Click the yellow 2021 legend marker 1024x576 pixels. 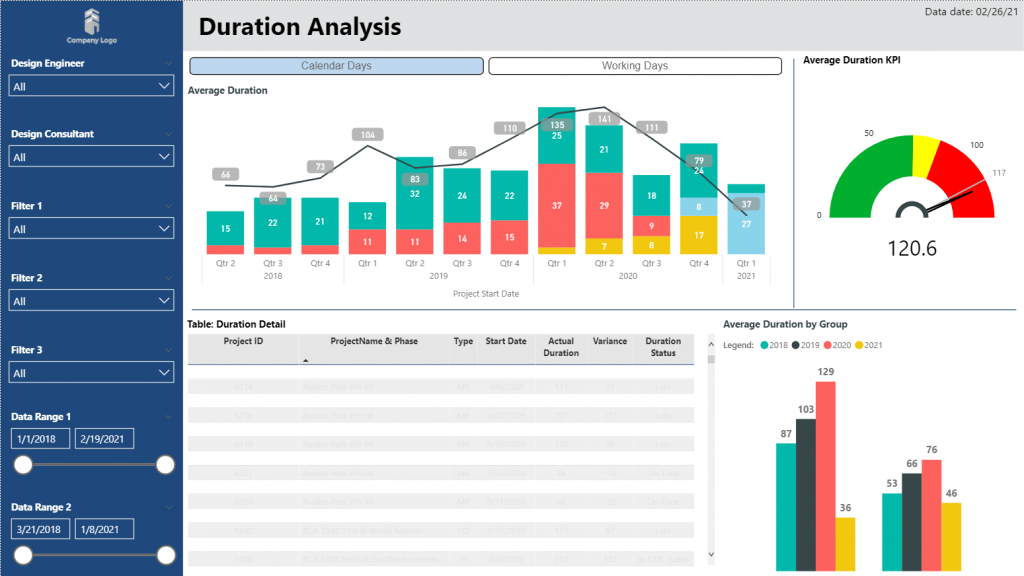coord(858,343)
